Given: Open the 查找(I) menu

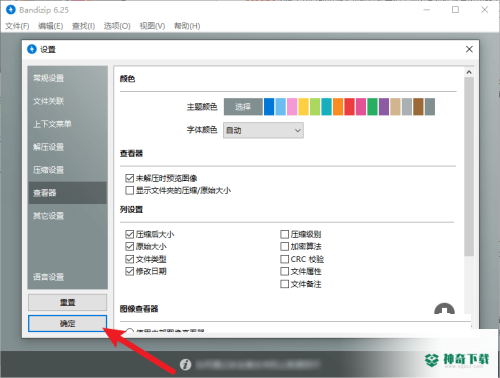Looking at the screenshot, I should (83, 26).
